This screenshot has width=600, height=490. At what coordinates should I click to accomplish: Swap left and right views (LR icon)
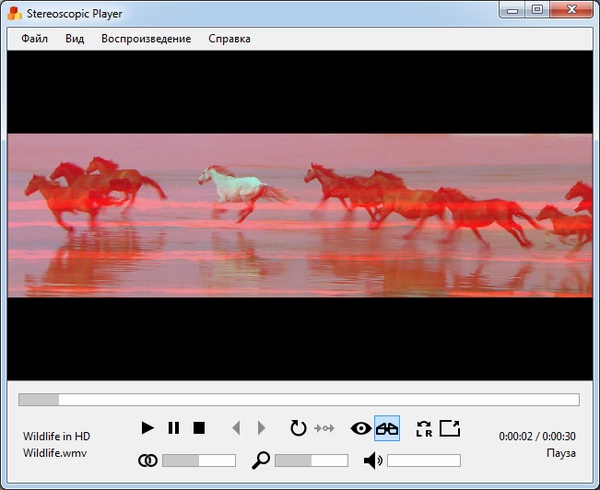point(424,428)
